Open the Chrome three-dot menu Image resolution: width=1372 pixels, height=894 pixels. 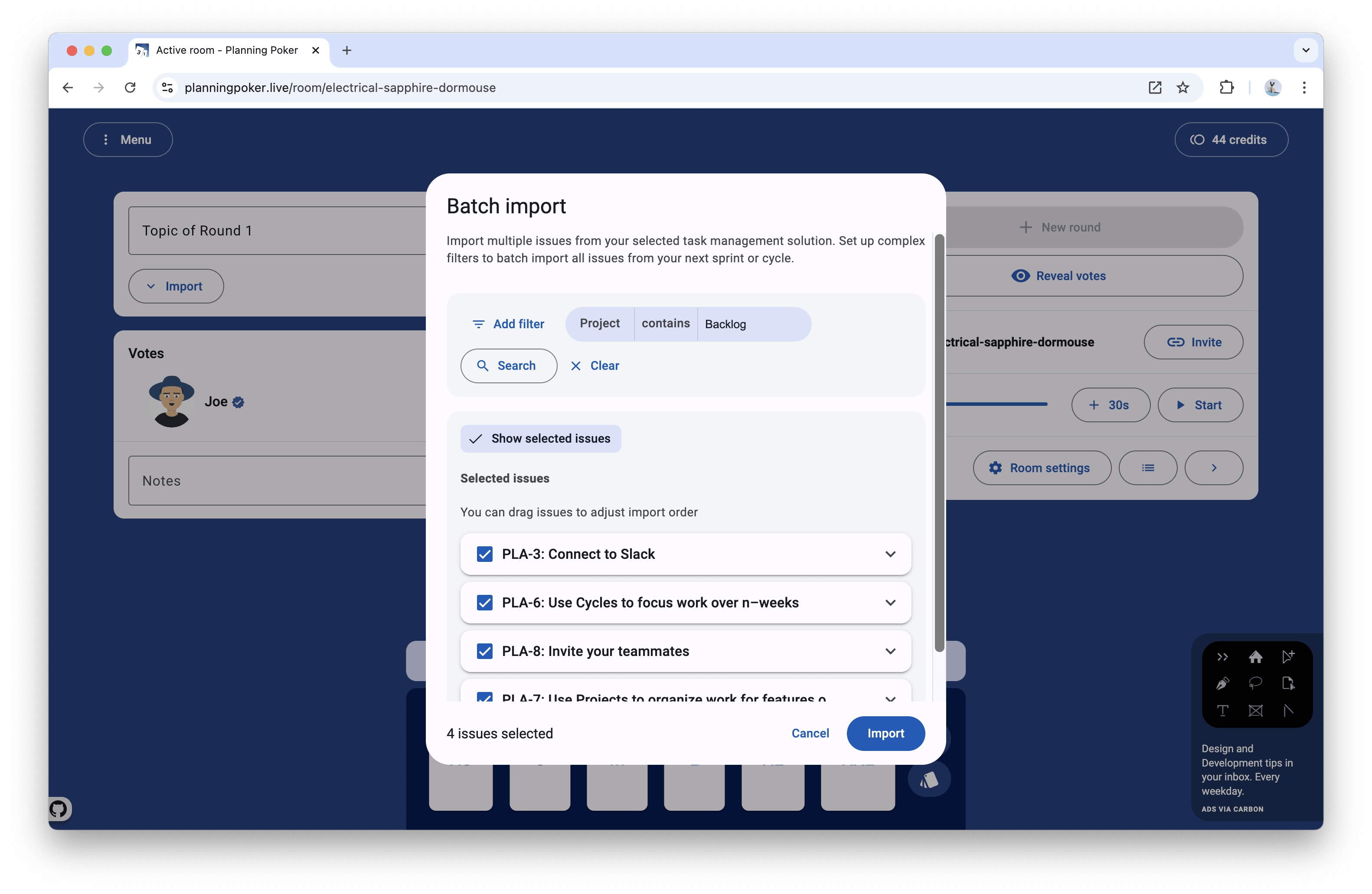pyautogui.click(x=1304, y=88)
